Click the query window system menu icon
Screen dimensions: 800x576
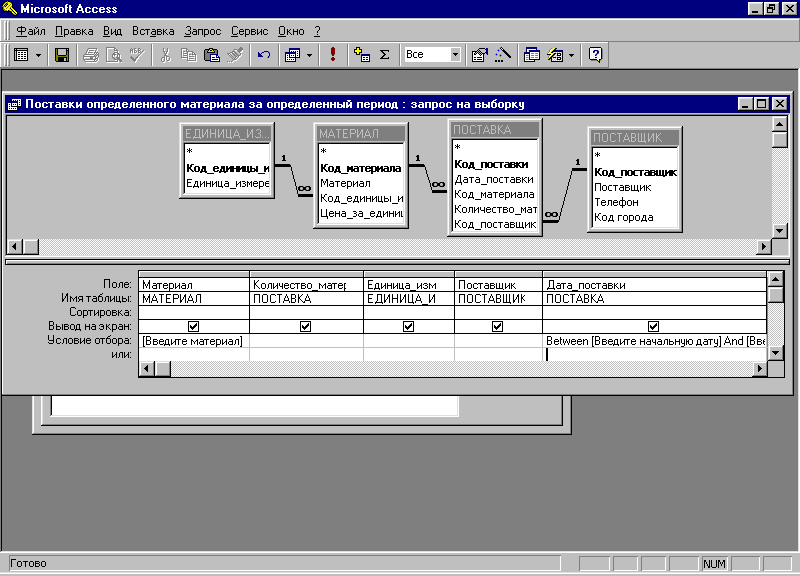point(14,105)
